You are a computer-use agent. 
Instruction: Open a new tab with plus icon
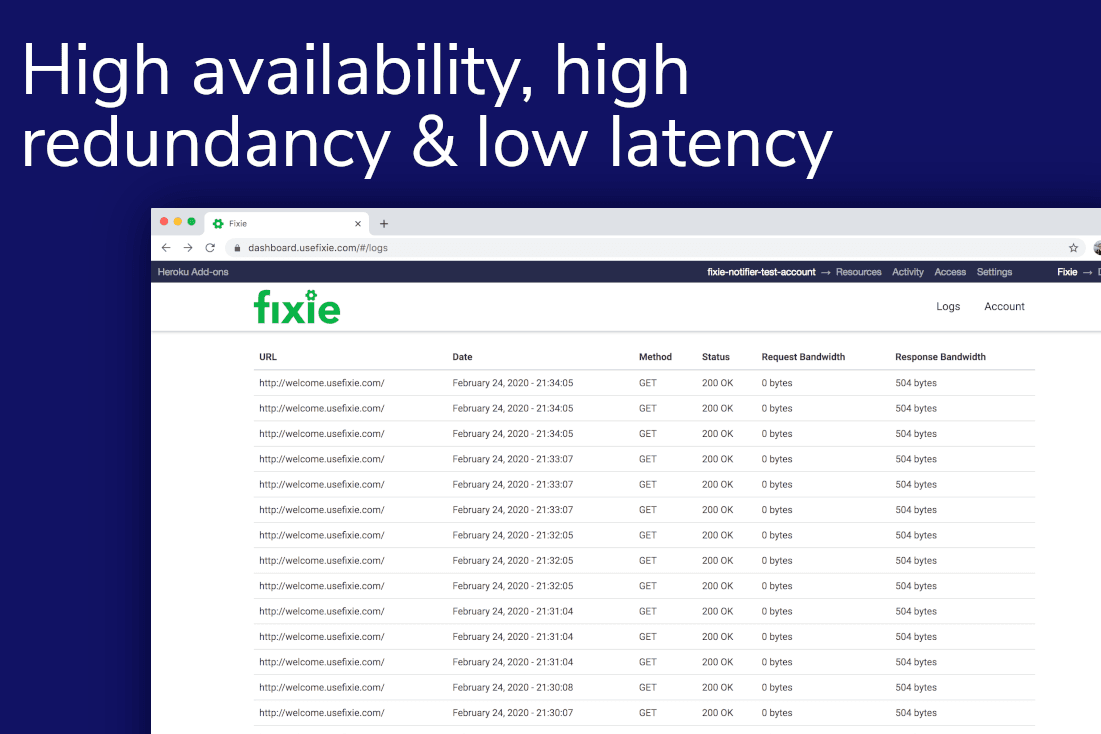(384, 224)
